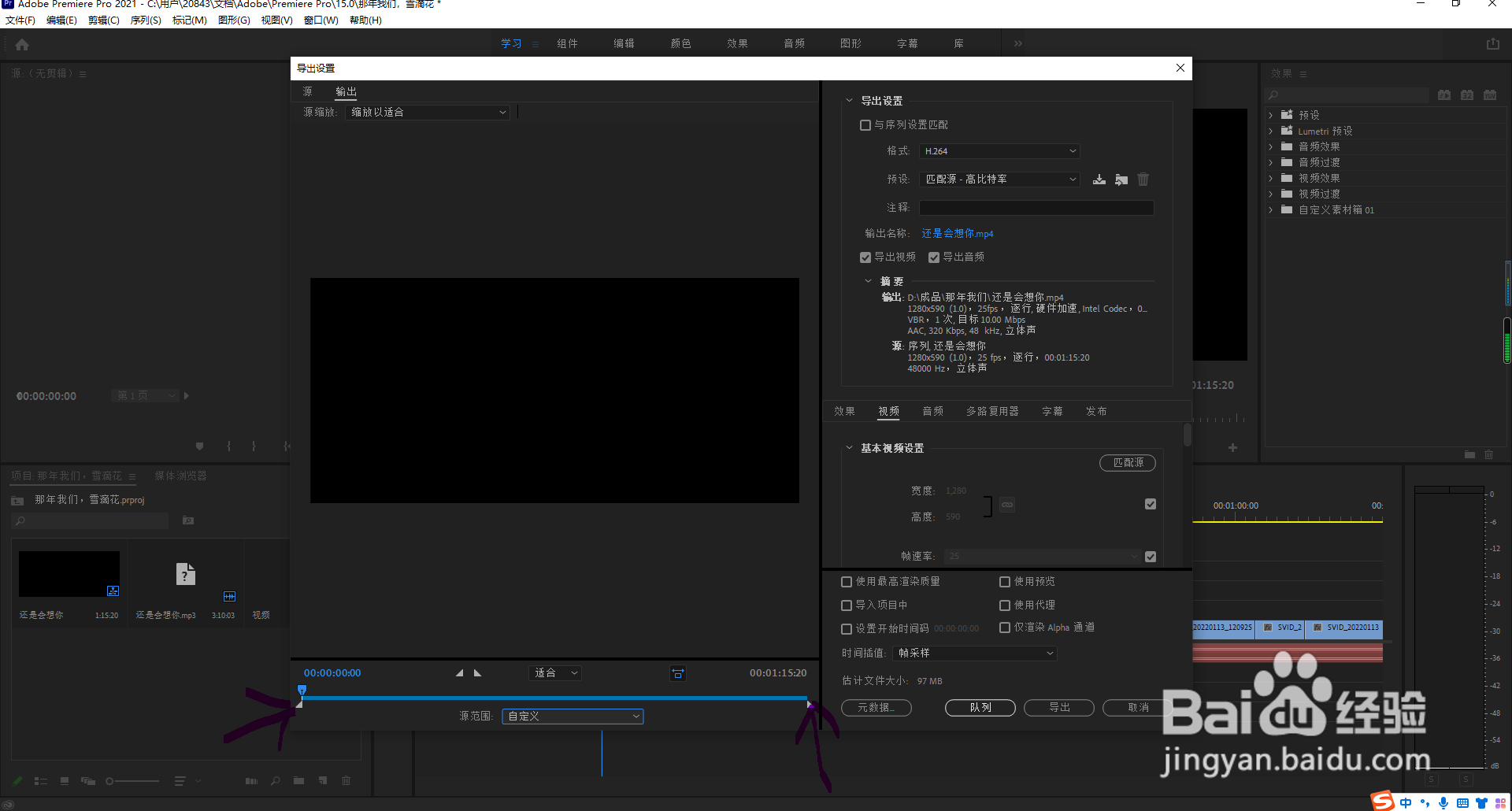
Task: Enable match sequence settings checkbox
Action: click(x=865, y=125)
